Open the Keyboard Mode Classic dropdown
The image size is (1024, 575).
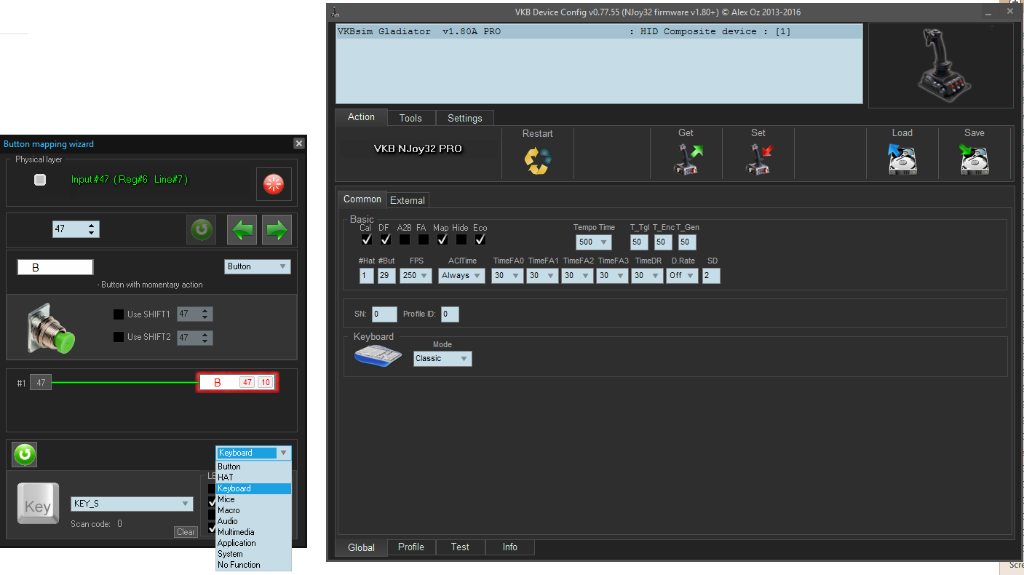click(442, 359)
